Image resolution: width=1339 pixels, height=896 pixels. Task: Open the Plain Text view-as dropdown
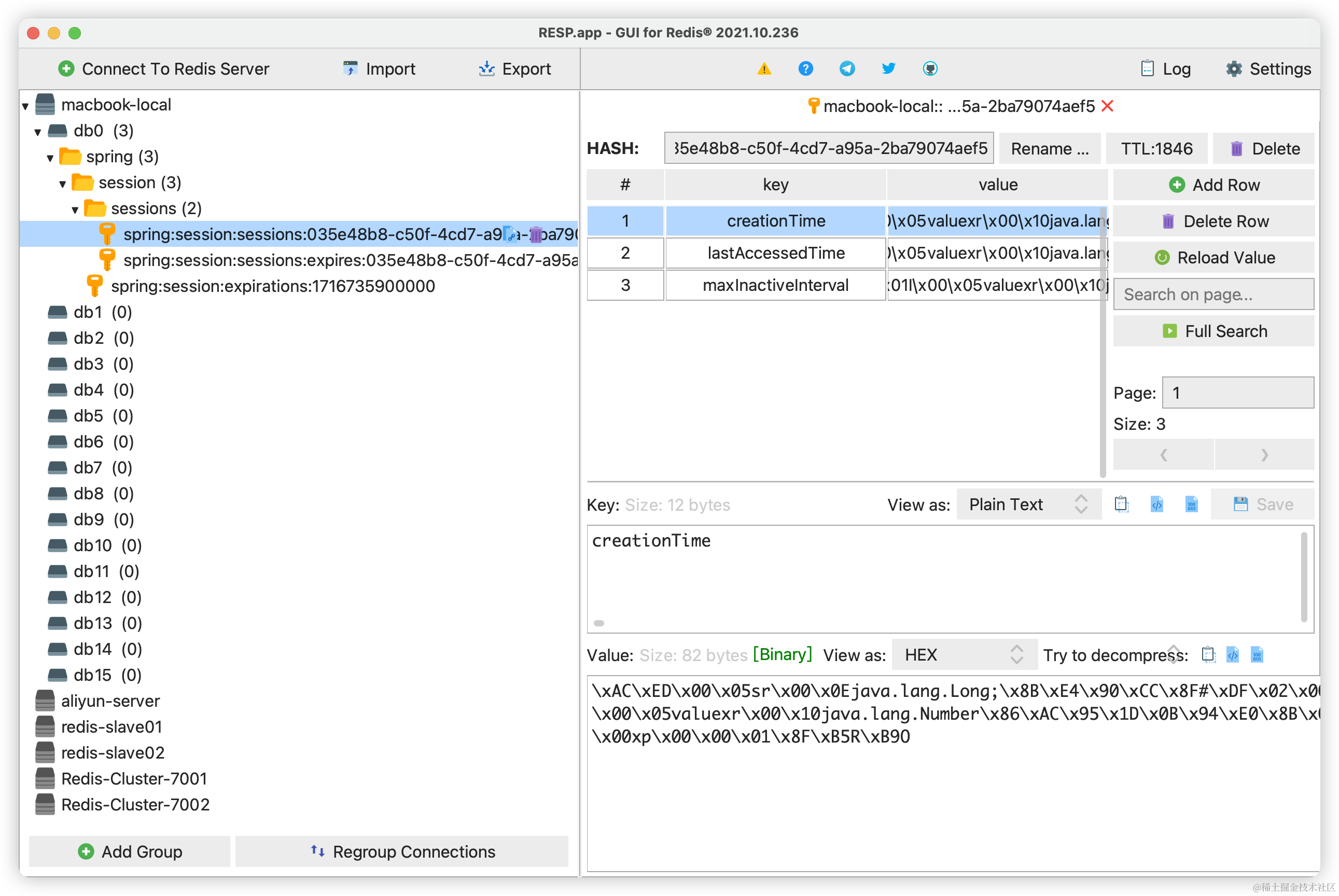(x=1028, y=504)
